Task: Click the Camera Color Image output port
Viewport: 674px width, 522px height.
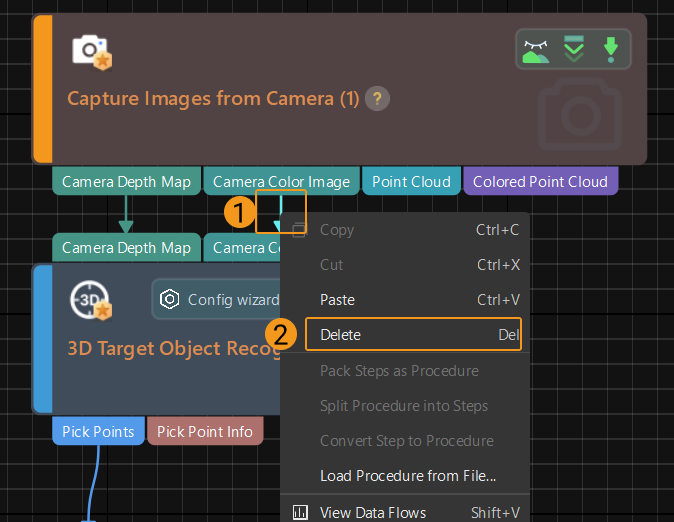Action: [x=281, y=181]
